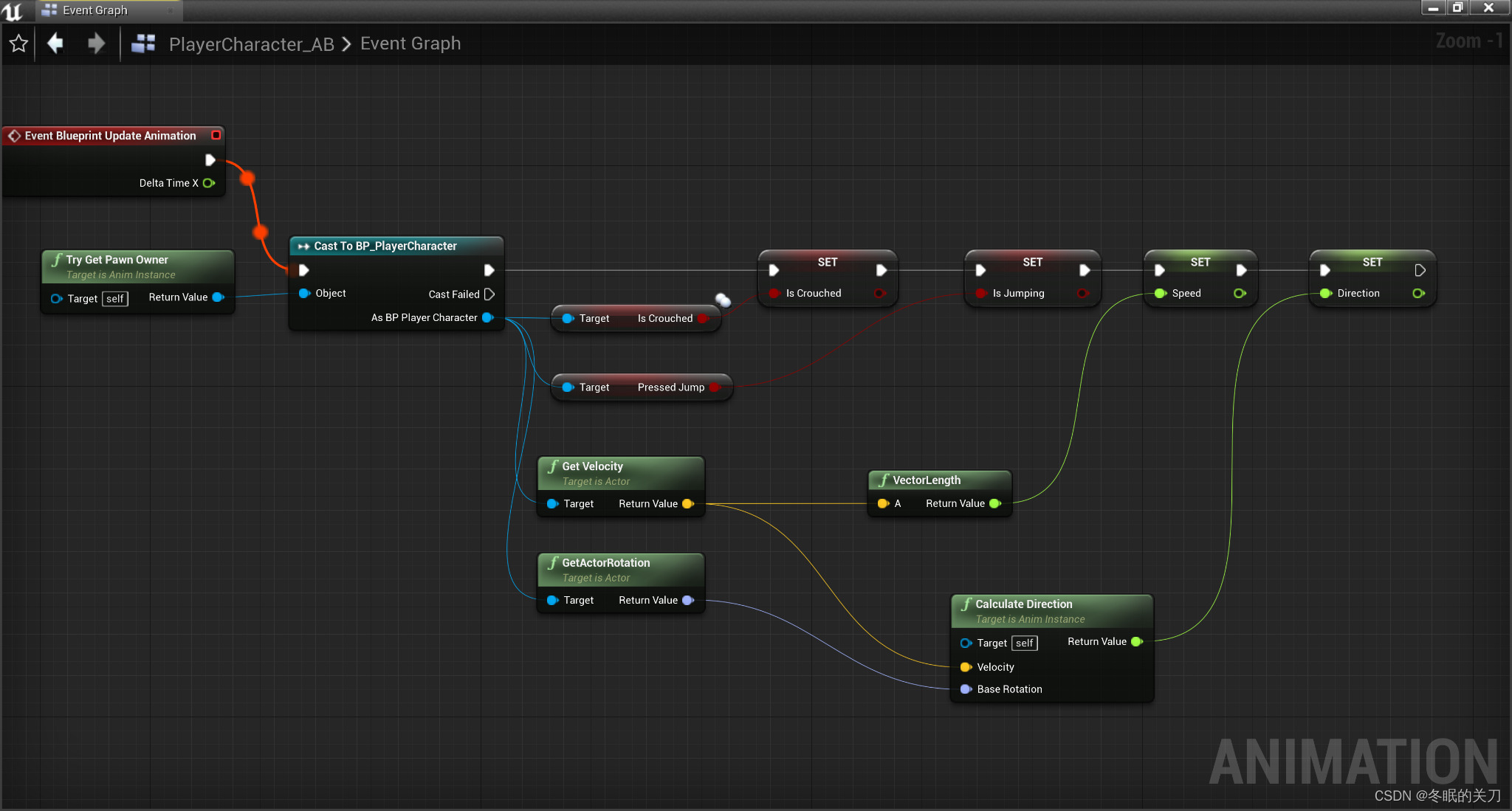Toggle Is Jumping boolean input on SET node

coord(981,294)
